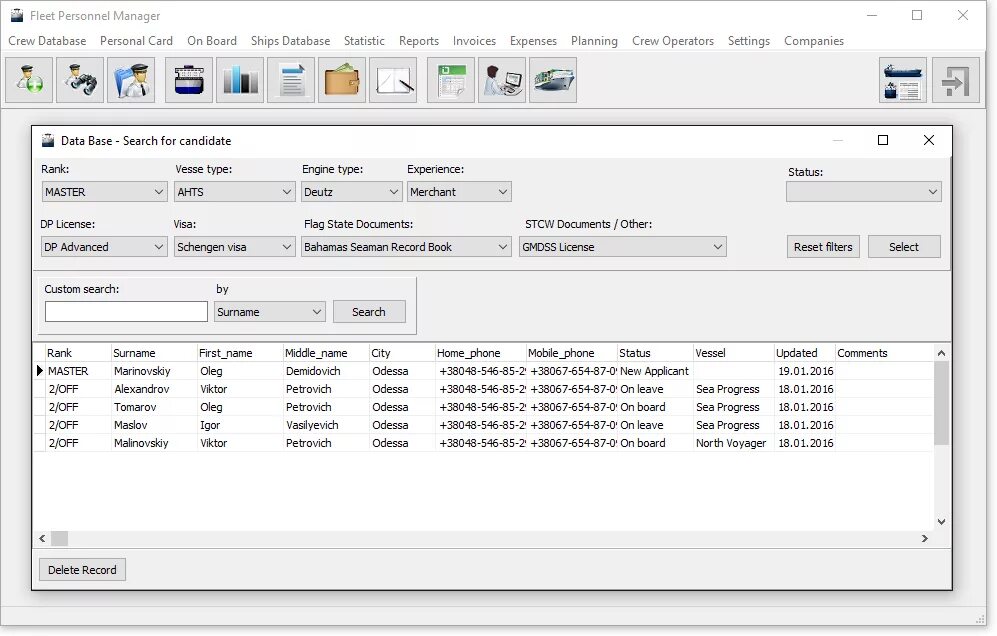The height and width of the screenshot is (636, 997).
Task: Open the personal card officer folder icon
Action: (131, 80)
